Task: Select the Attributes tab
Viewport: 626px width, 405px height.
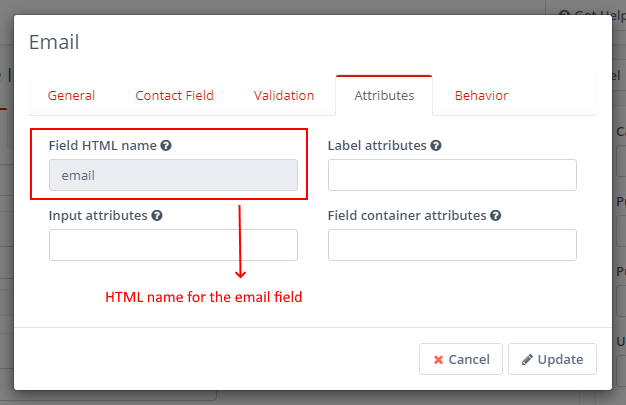Action: click(384, 96)
